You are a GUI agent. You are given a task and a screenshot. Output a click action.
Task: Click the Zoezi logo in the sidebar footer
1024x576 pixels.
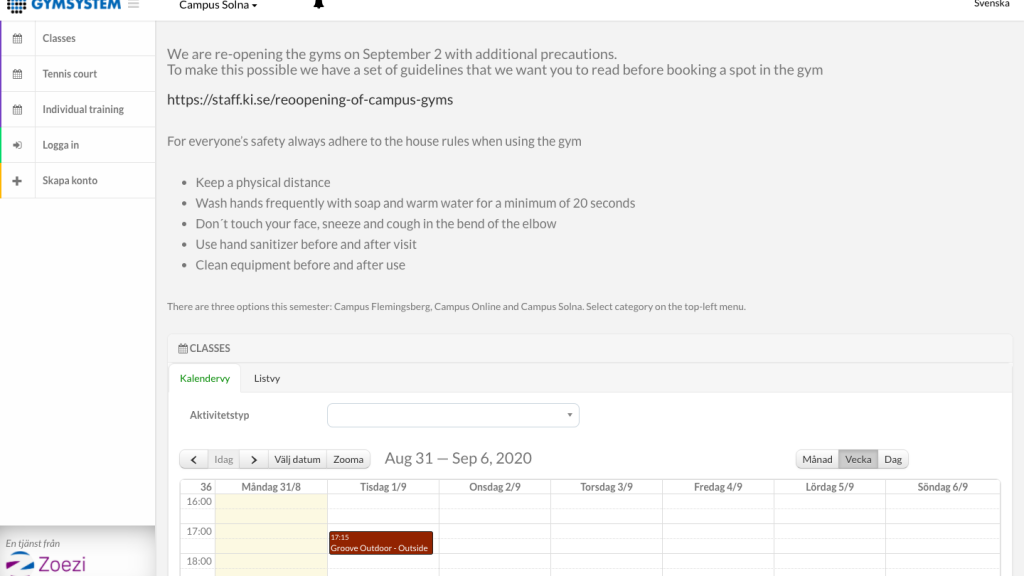coord(46,564)
